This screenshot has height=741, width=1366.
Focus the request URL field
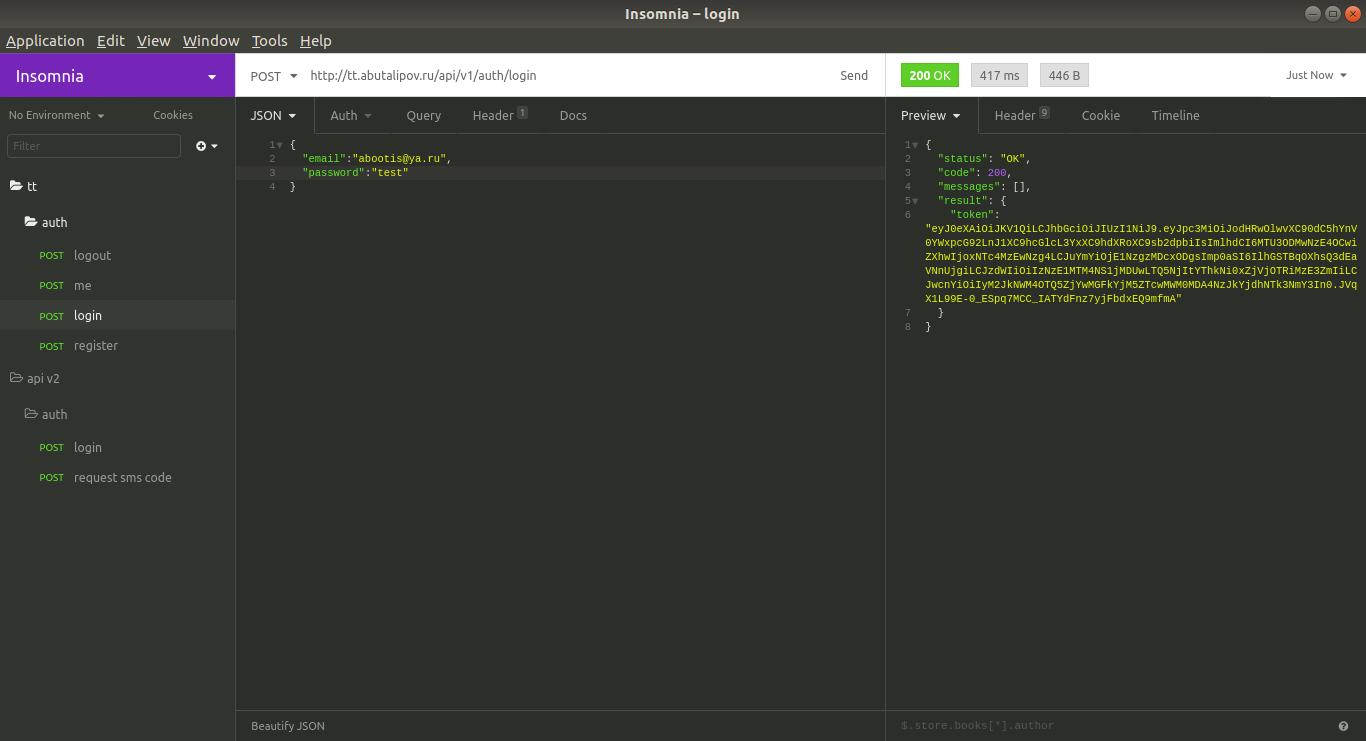[x=565, y=76]
